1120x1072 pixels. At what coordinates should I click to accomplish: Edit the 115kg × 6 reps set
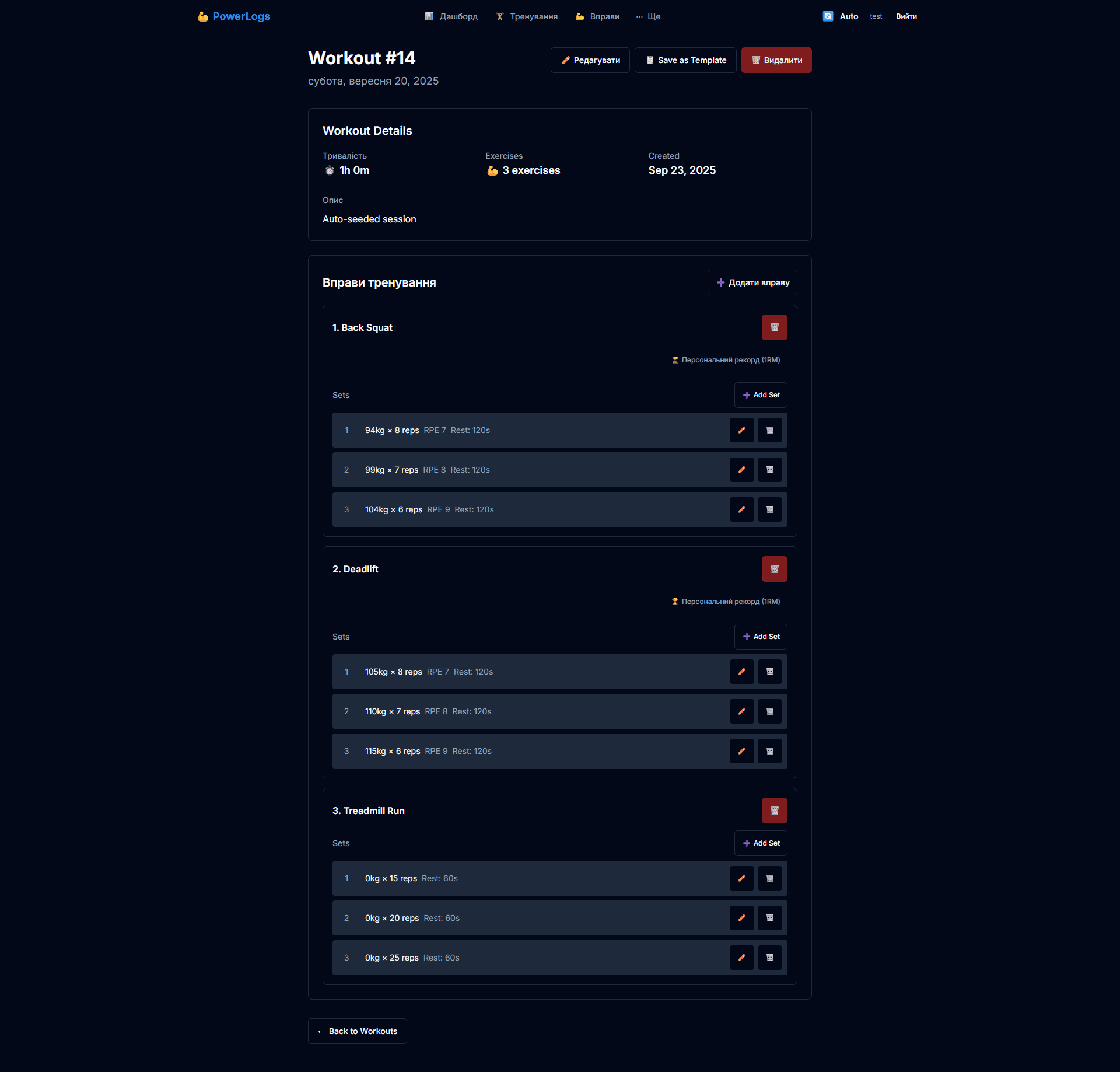tap(741, 751)
